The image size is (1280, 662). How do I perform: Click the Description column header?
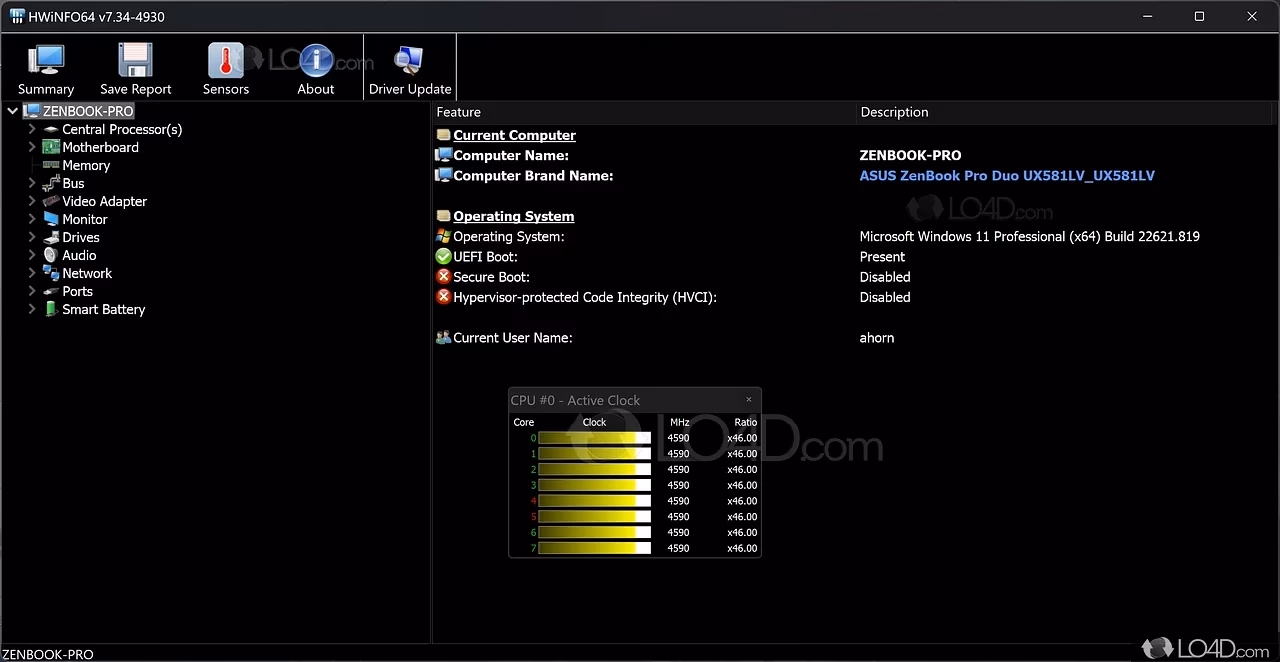click(894, 112)
